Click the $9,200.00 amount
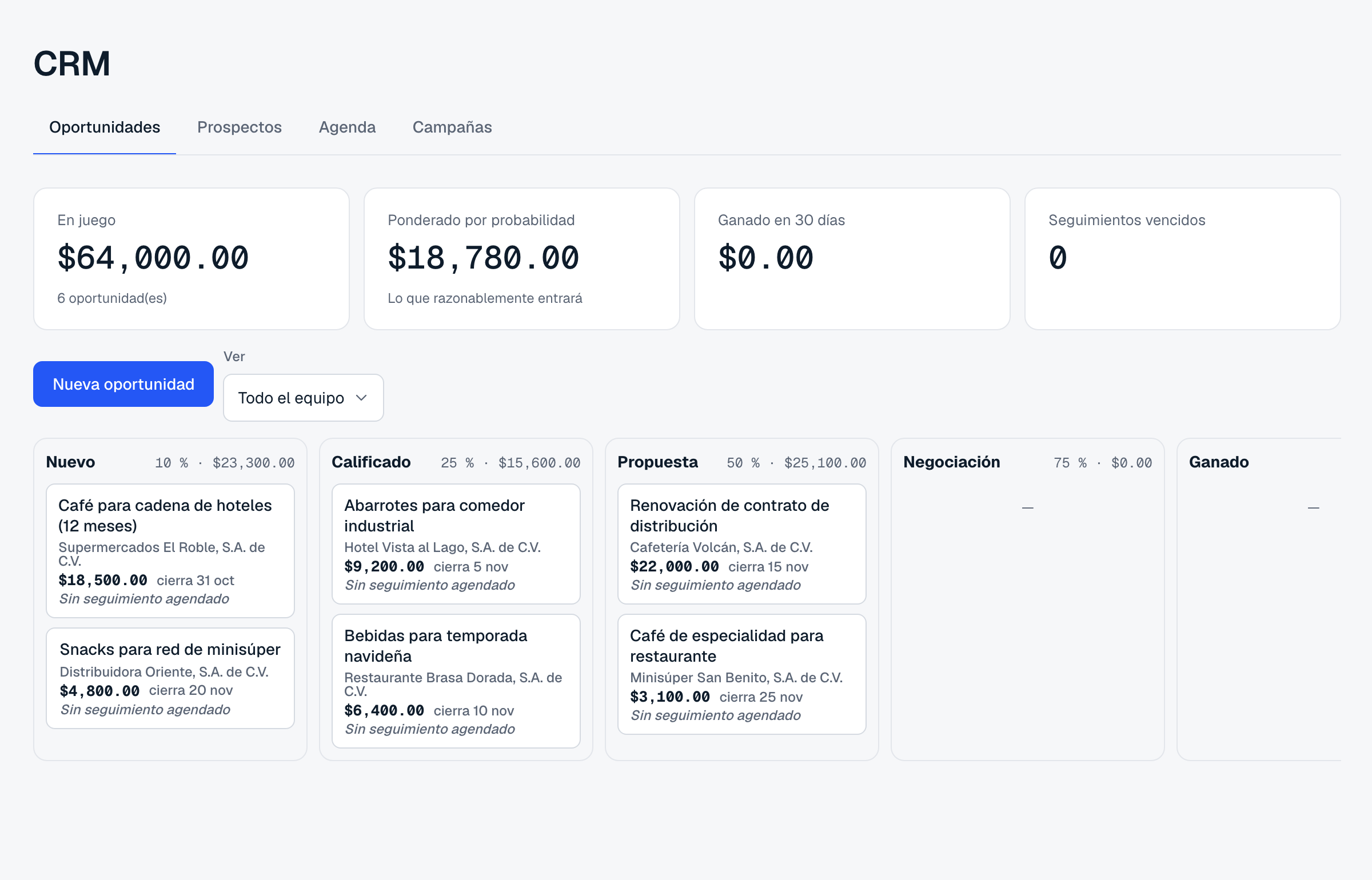Viewport: 1372px width, 880px height. click(x=384, y=567)
